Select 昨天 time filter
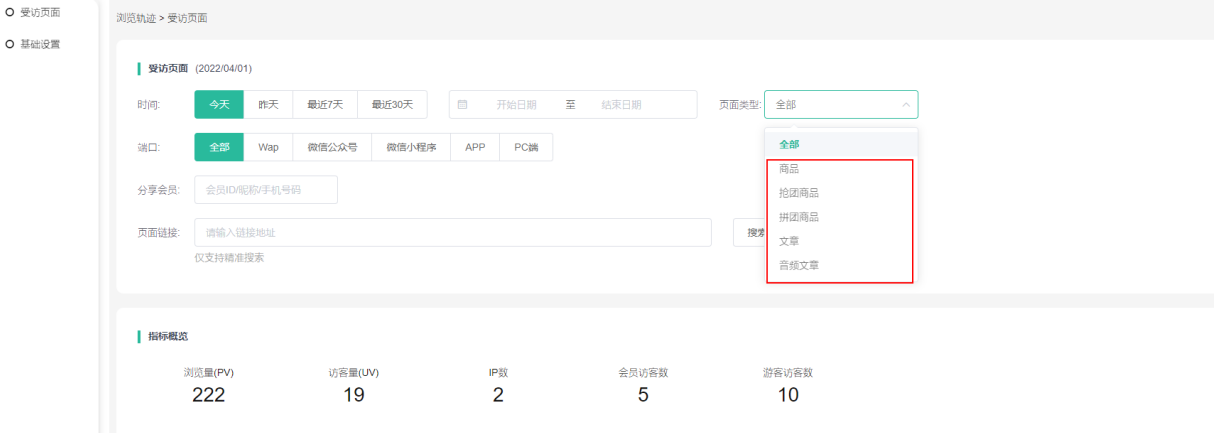This screenshot has width=1214, height=433. pos(268,104)
